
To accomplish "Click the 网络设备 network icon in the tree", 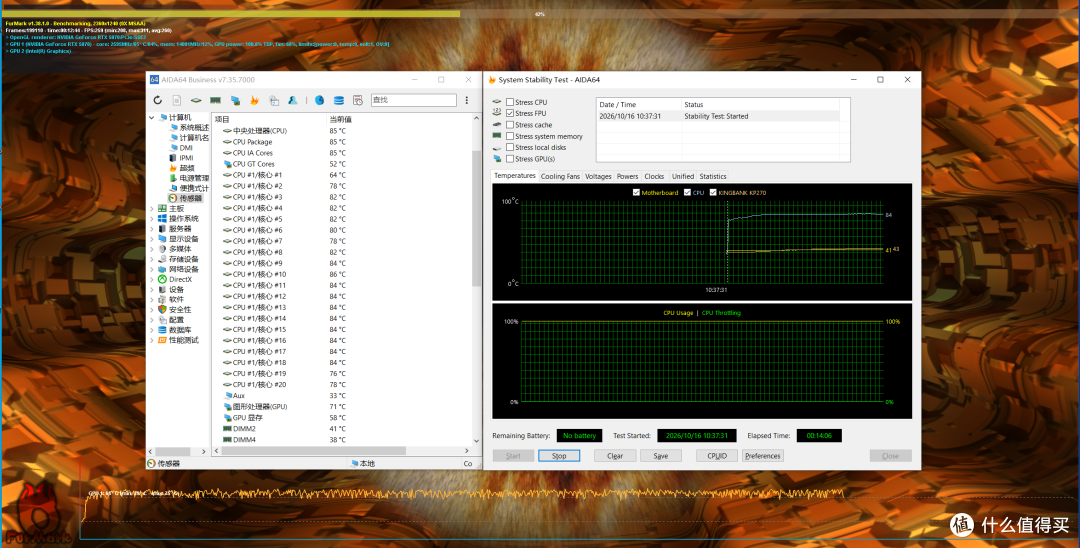I will click(x=163, y=269).
